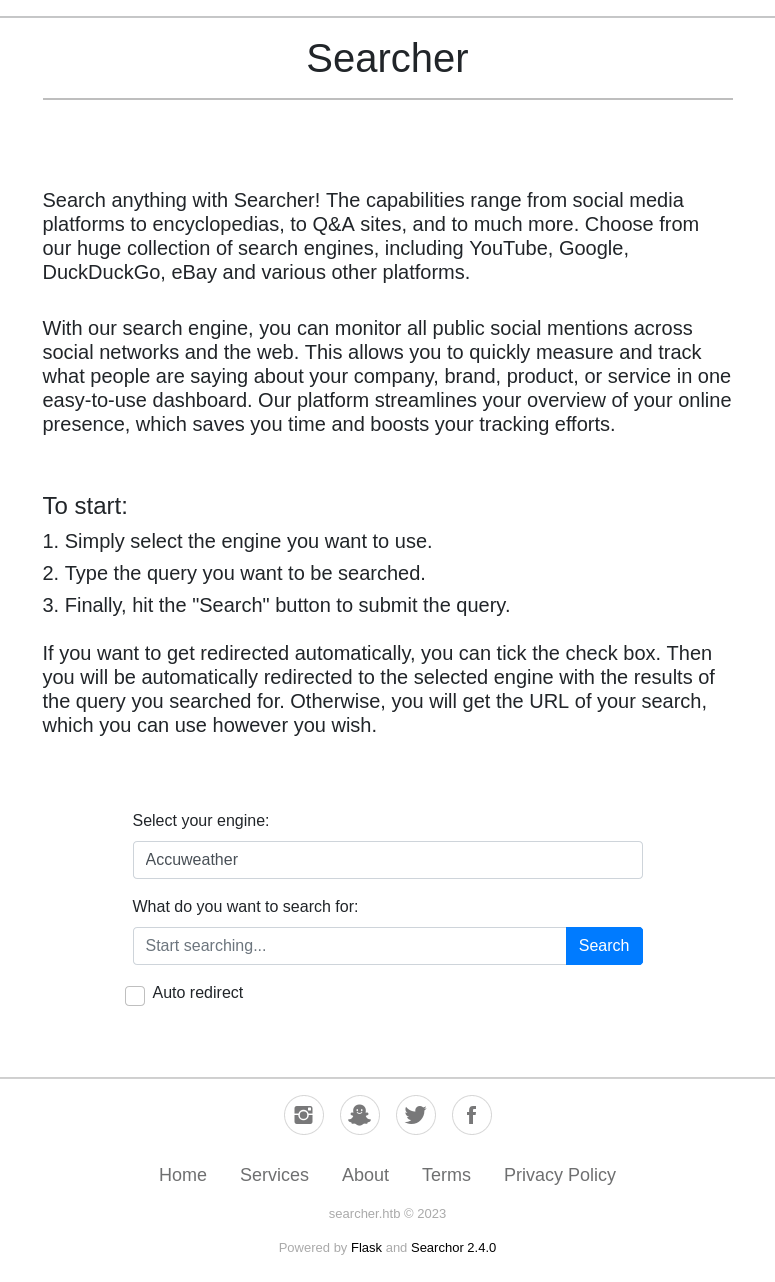Click the Auto redirect label text
The width and height of the screenshot is (775, 1282).
pyautogui.click(x=198, y=993)
